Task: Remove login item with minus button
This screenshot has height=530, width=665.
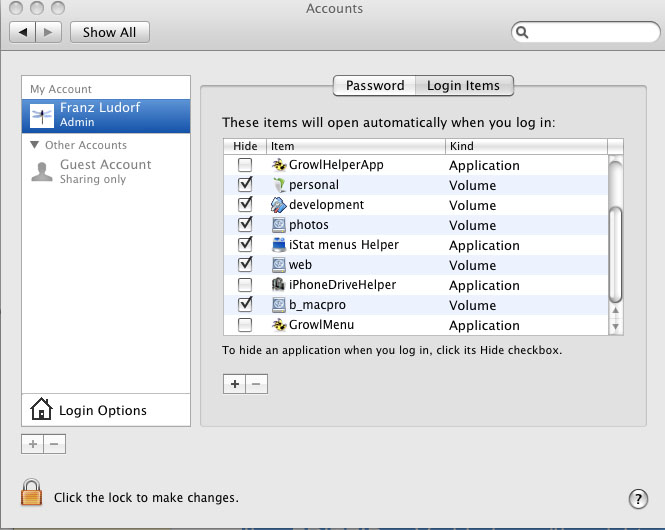Action: point(256,384)
